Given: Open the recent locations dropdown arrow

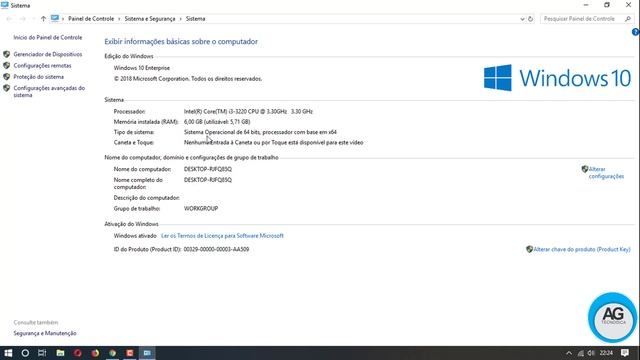Looking at the screenshot, I should [x=33, y=19].
